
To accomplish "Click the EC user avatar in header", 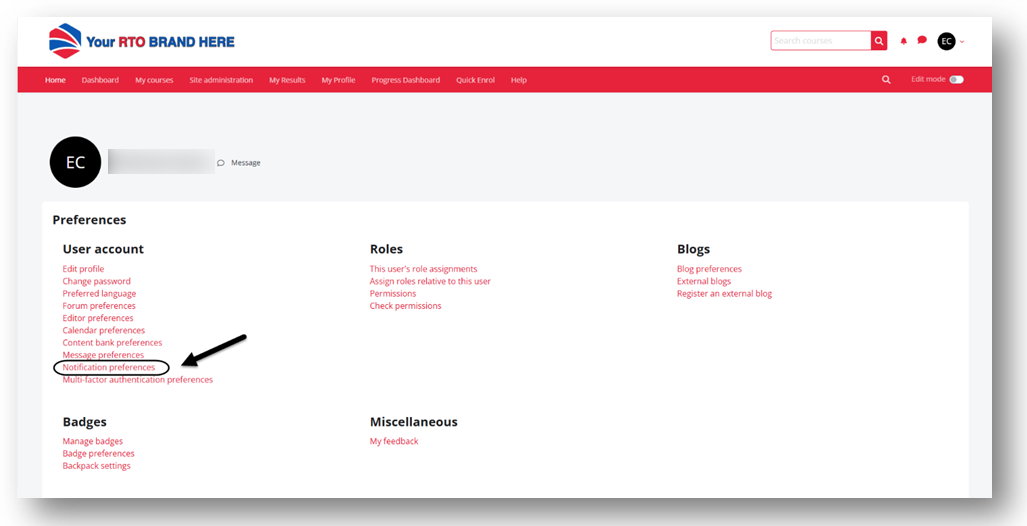I will (x=946, y=41).
